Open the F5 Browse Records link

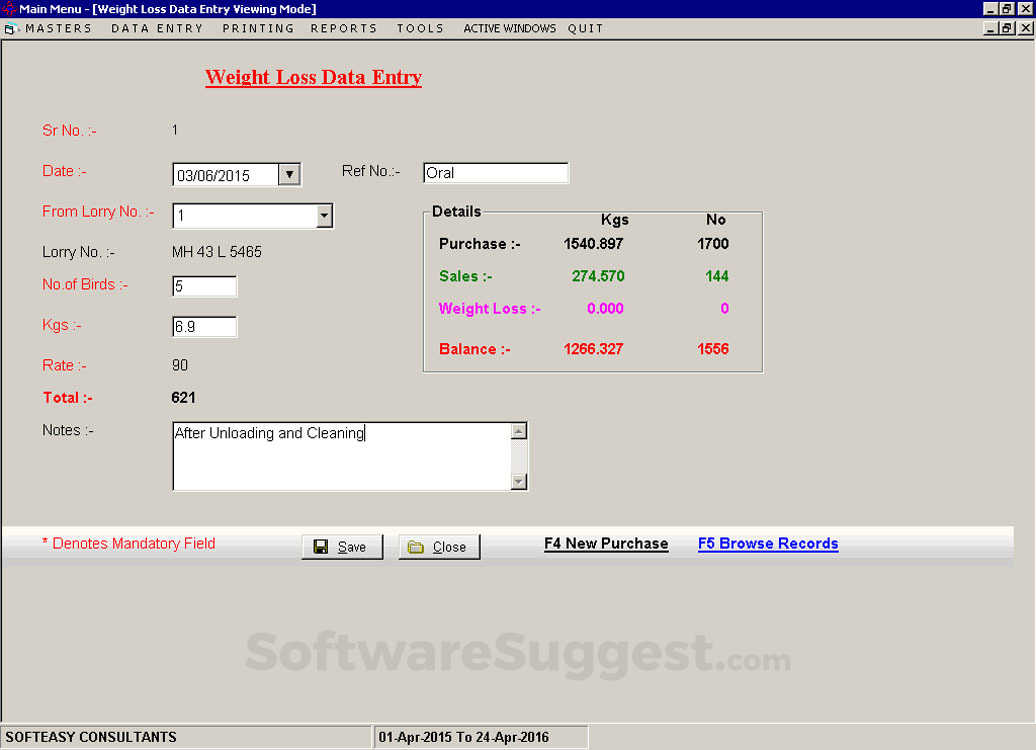[768, 543]
